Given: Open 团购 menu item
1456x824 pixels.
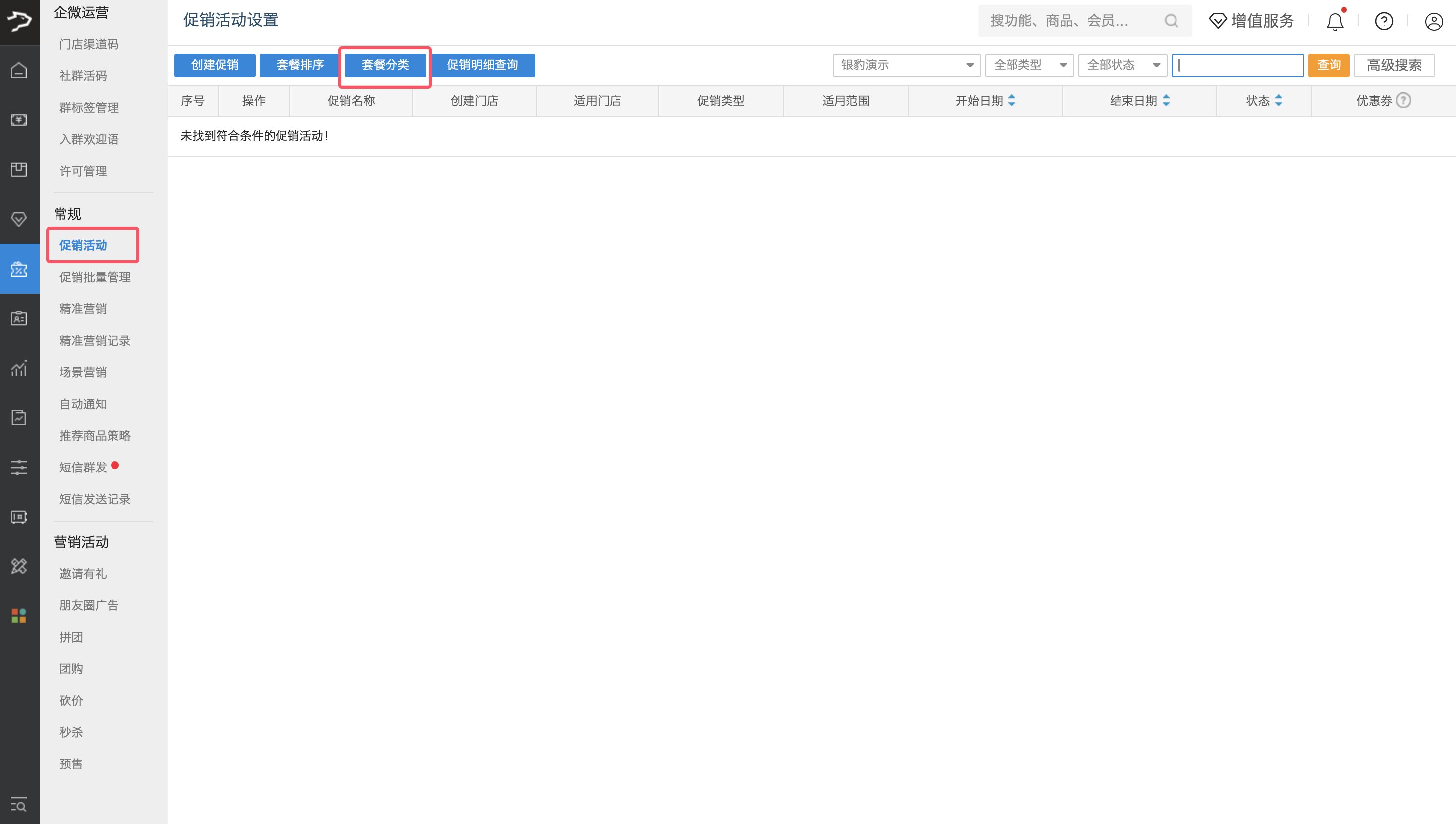Looking at the screenshot, I should tap(71, 668).
